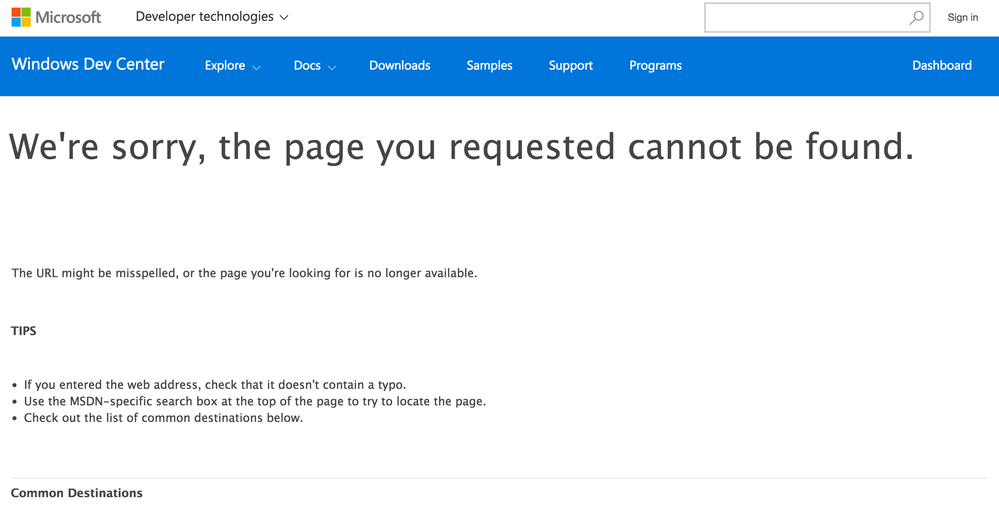Click the URL misspelled message text
The width and height of the screenshot is (999, 518).
[x=244, y=273]
